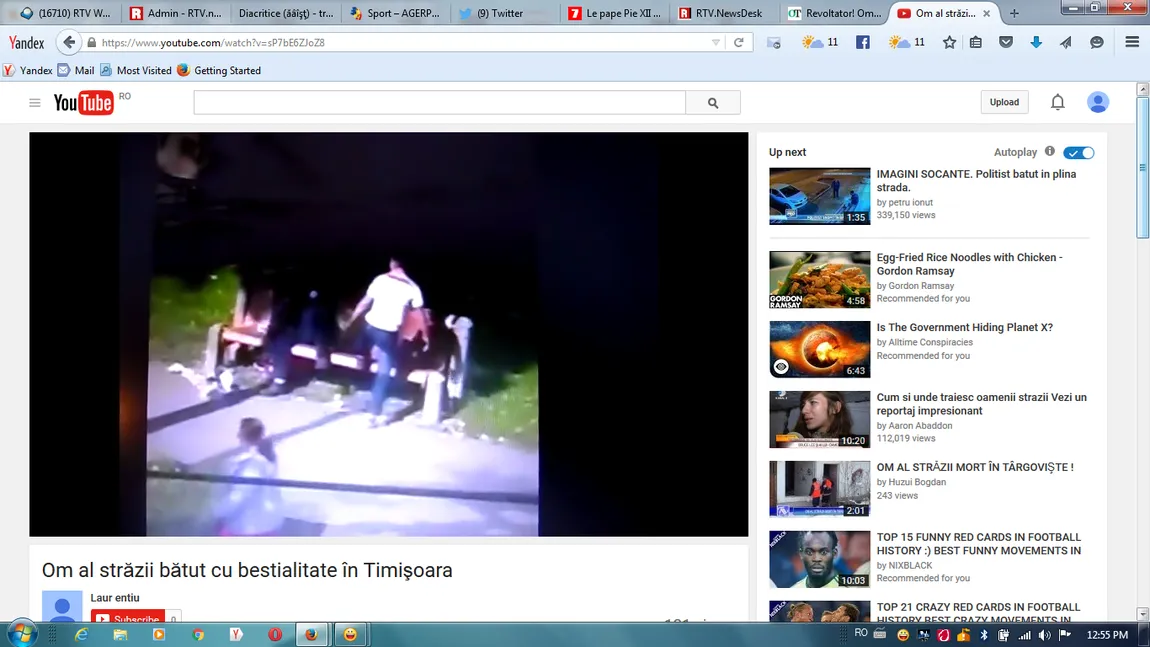Open the Firefox hamburger menu
1150x647 pixels.
pyautogui.click(x=1132, y=43)
